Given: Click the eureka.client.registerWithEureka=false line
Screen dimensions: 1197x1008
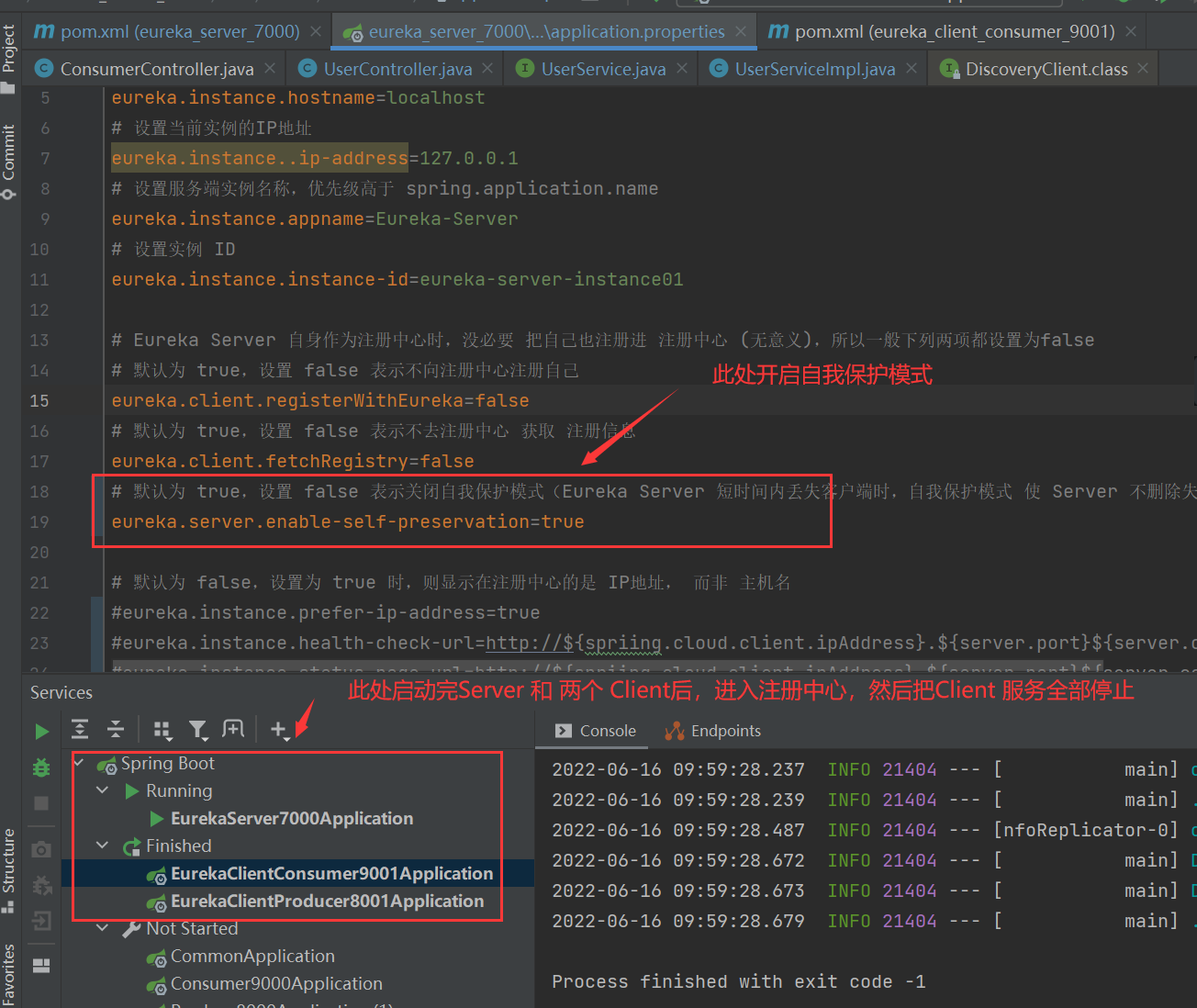Looking at the screenshot, I should click(320, 401).
